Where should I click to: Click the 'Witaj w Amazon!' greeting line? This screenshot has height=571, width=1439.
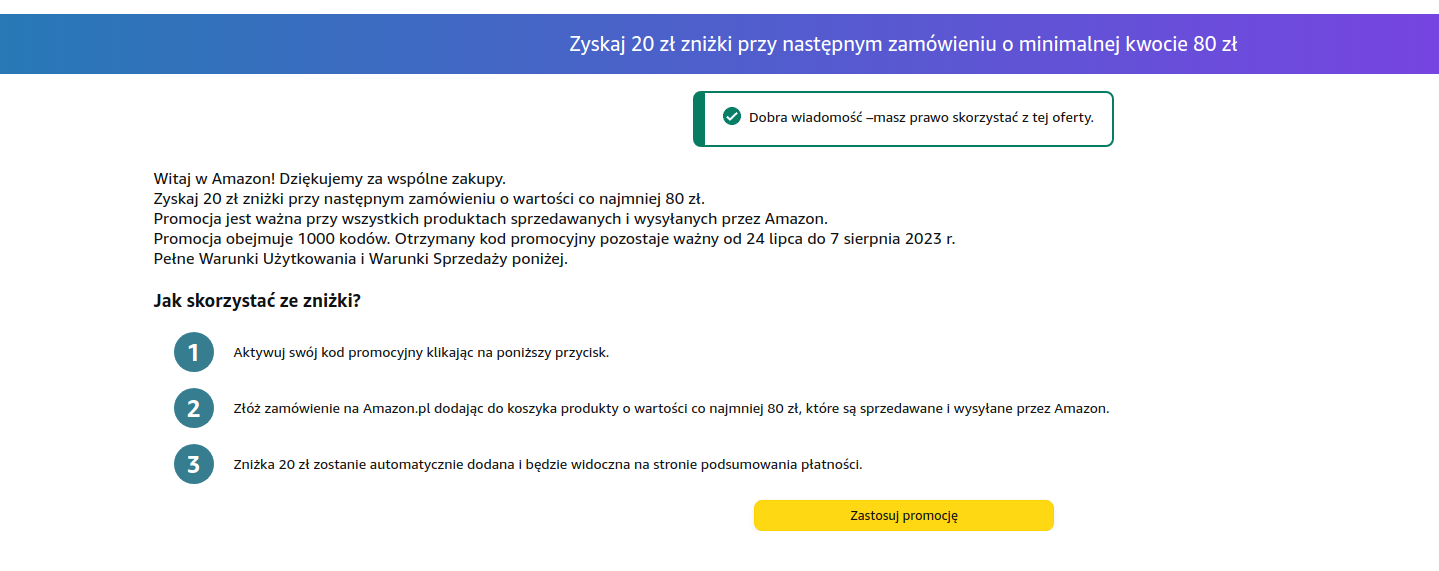pos(330,179)
